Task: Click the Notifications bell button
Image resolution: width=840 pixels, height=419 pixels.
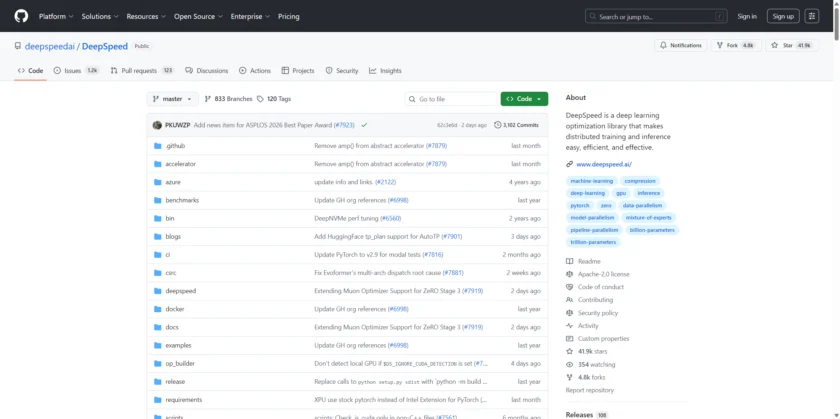Action: (680, 46)
